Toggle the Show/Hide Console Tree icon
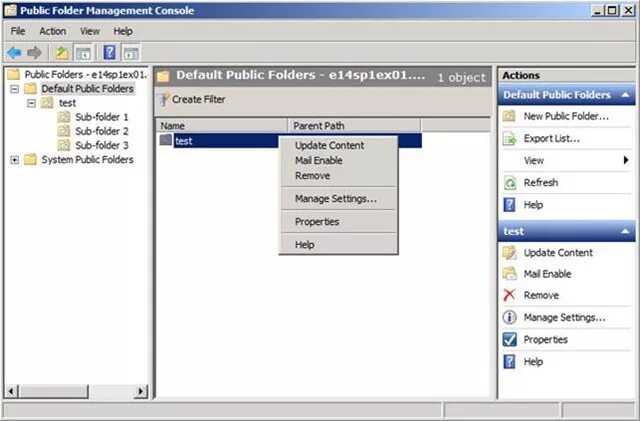Viewport: 640px width, 421px height. (x=83, y=53)
